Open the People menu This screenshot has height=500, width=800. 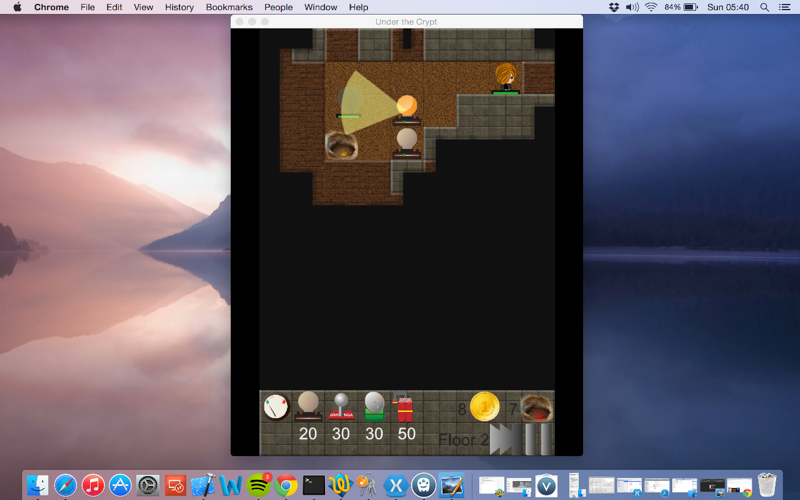point(278,7)
